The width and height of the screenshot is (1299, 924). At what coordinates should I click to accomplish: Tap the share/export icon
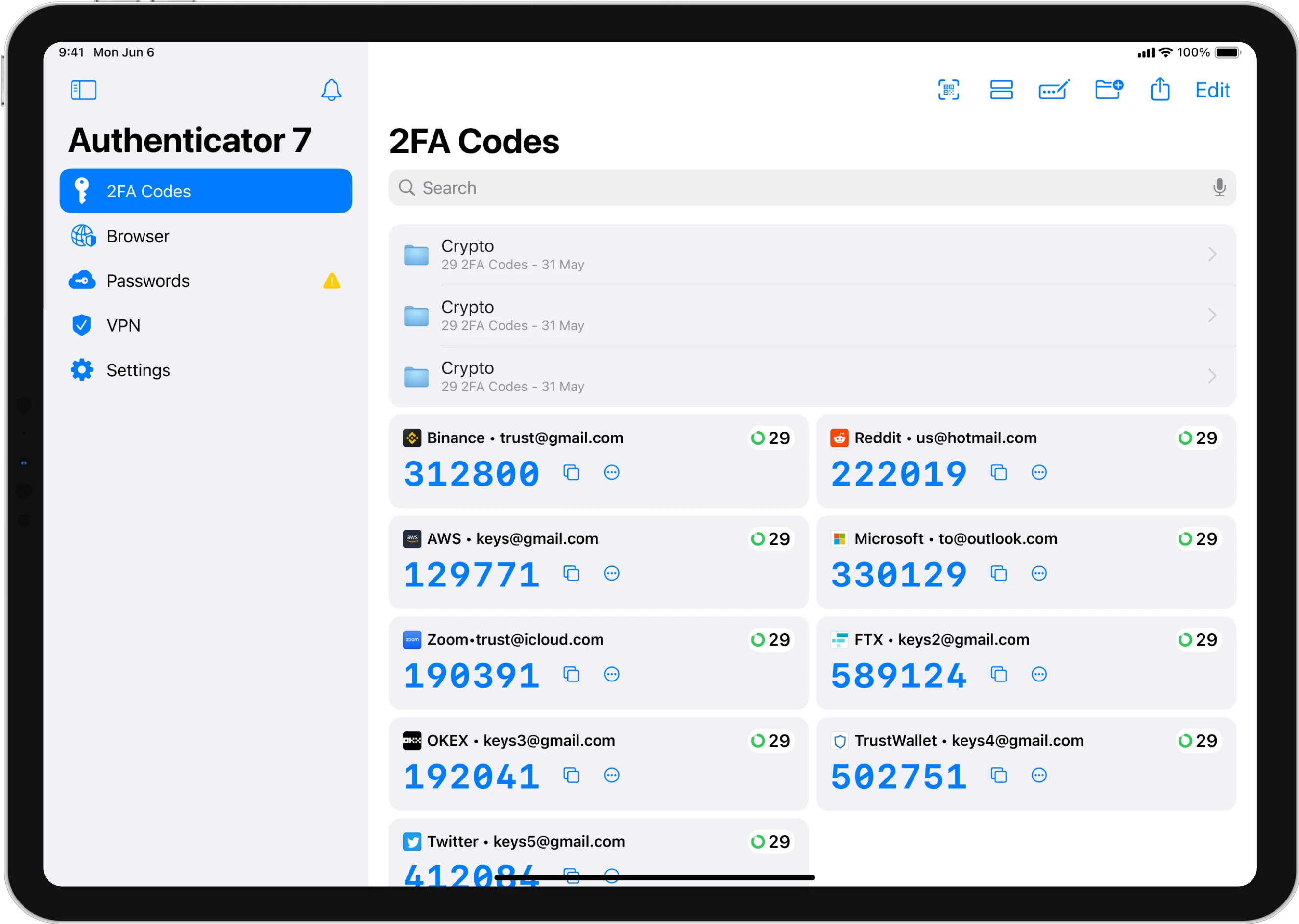tap(1160, 89)
